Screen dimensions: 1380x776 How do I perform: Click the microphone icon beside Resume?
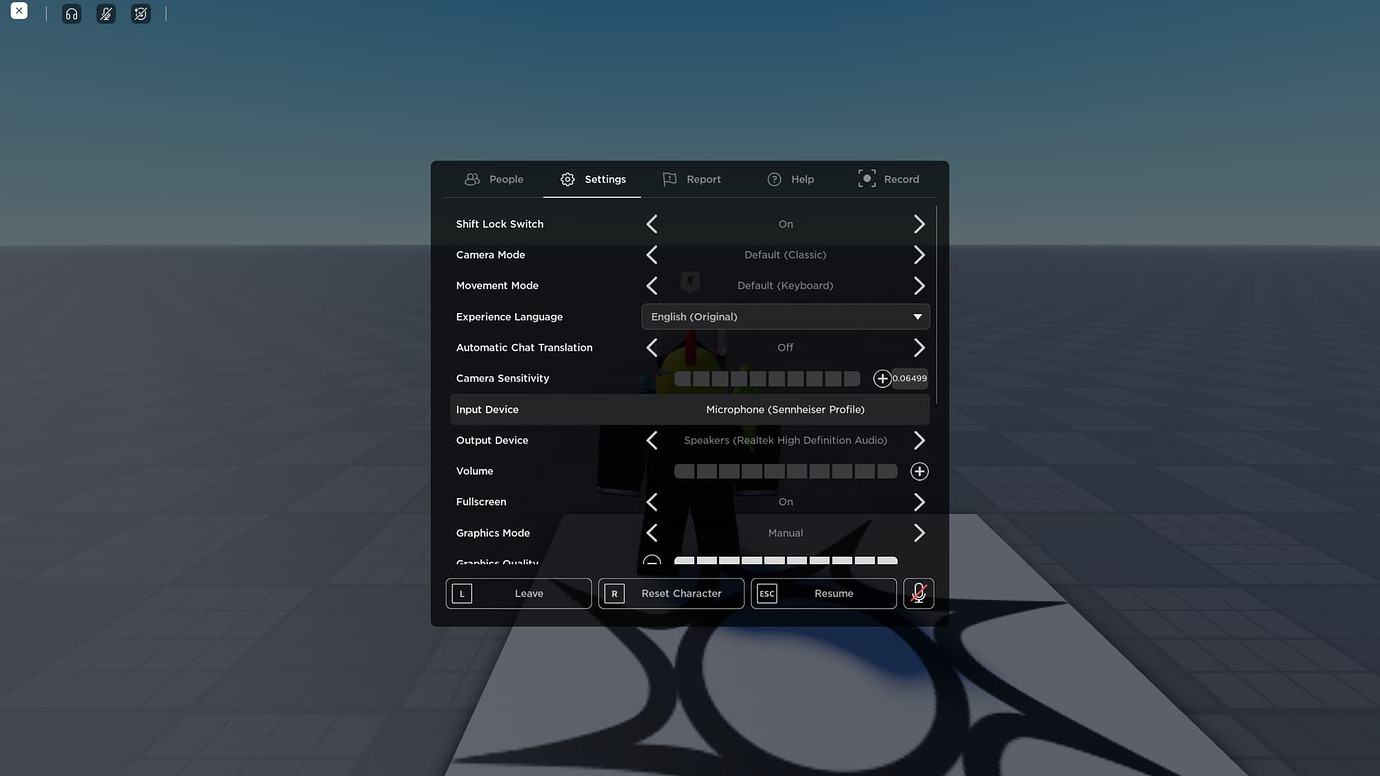tap(918, 592)
